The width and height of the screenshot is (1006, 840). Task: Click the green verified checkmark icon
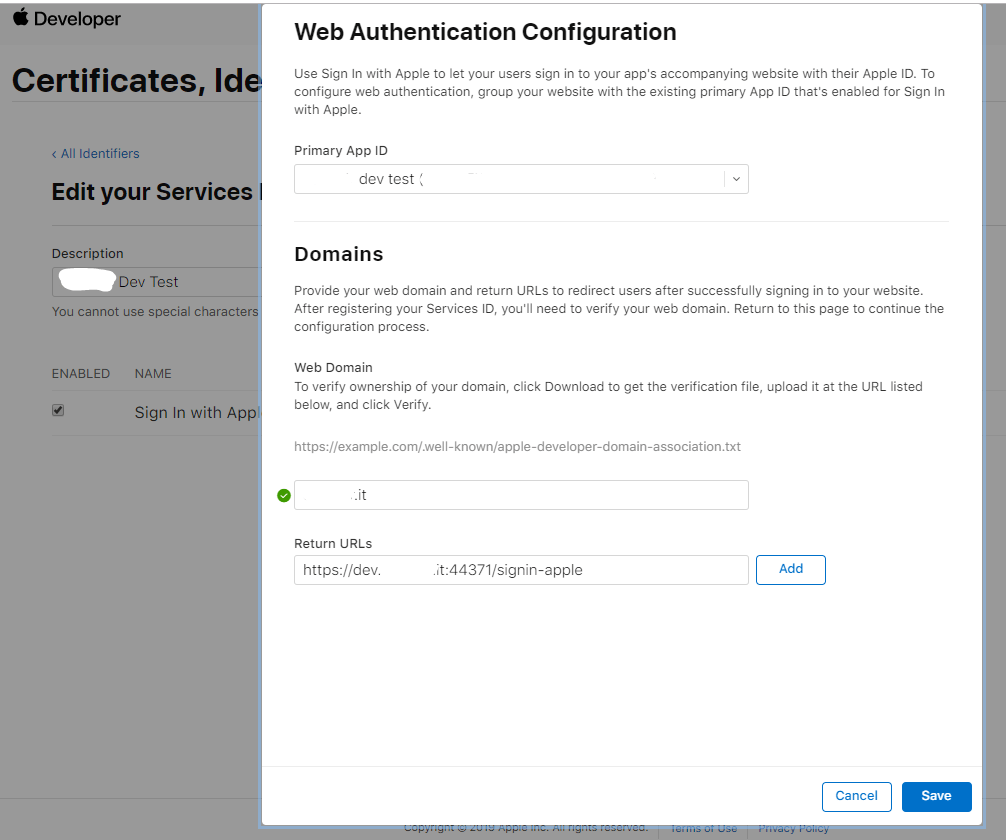coord(284,495)
